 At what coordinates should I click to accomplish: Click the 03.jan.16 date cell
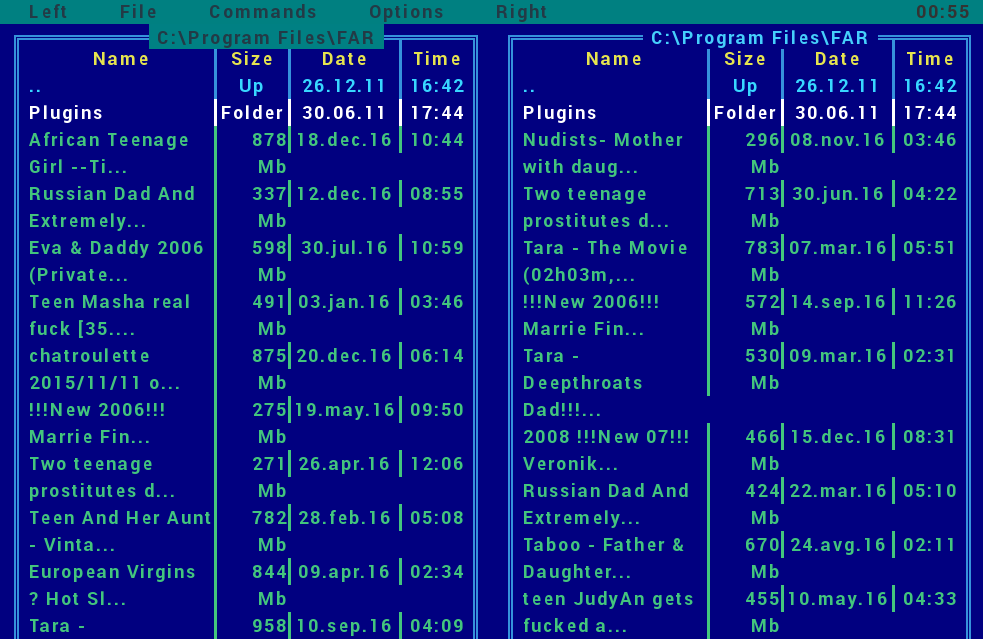[x=344, y=302]
